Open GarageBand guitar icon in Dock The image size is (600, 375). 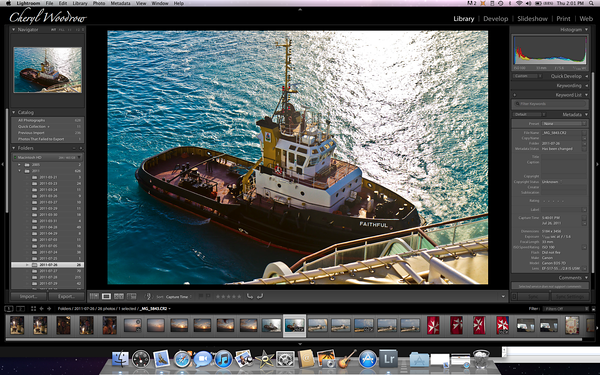tap(347, 359)
